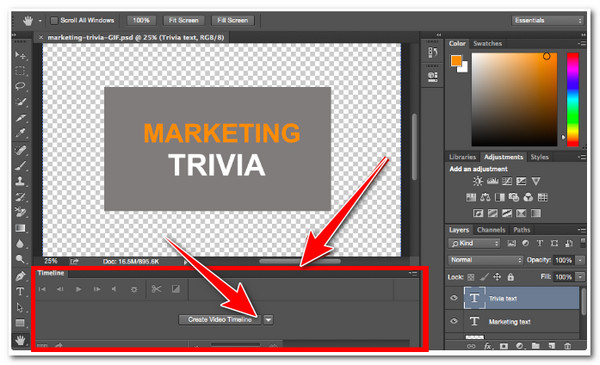The height and width of the screenshot is (365, 600).
Task: Select the Rectangle shape tool
Action: [20, 323]
